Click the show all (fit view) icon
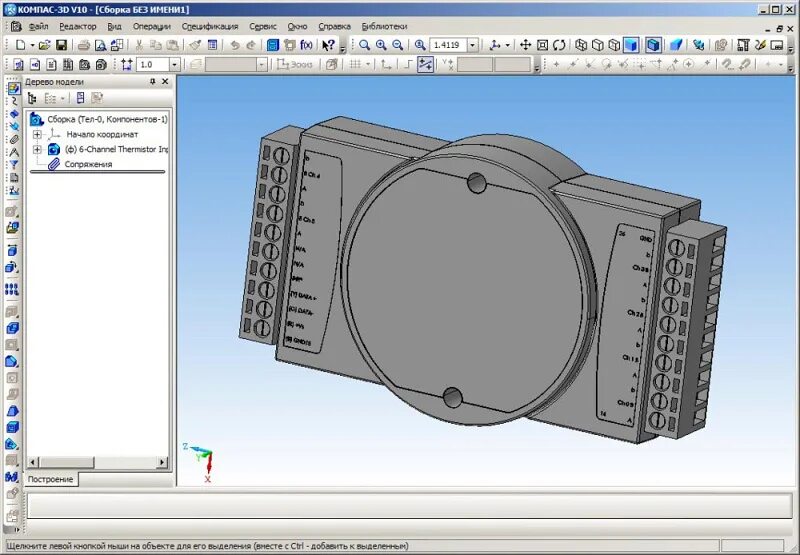Image resolution: width=800 pixels, height=555 pixels. pyautogui.click(x=542, y=45)
